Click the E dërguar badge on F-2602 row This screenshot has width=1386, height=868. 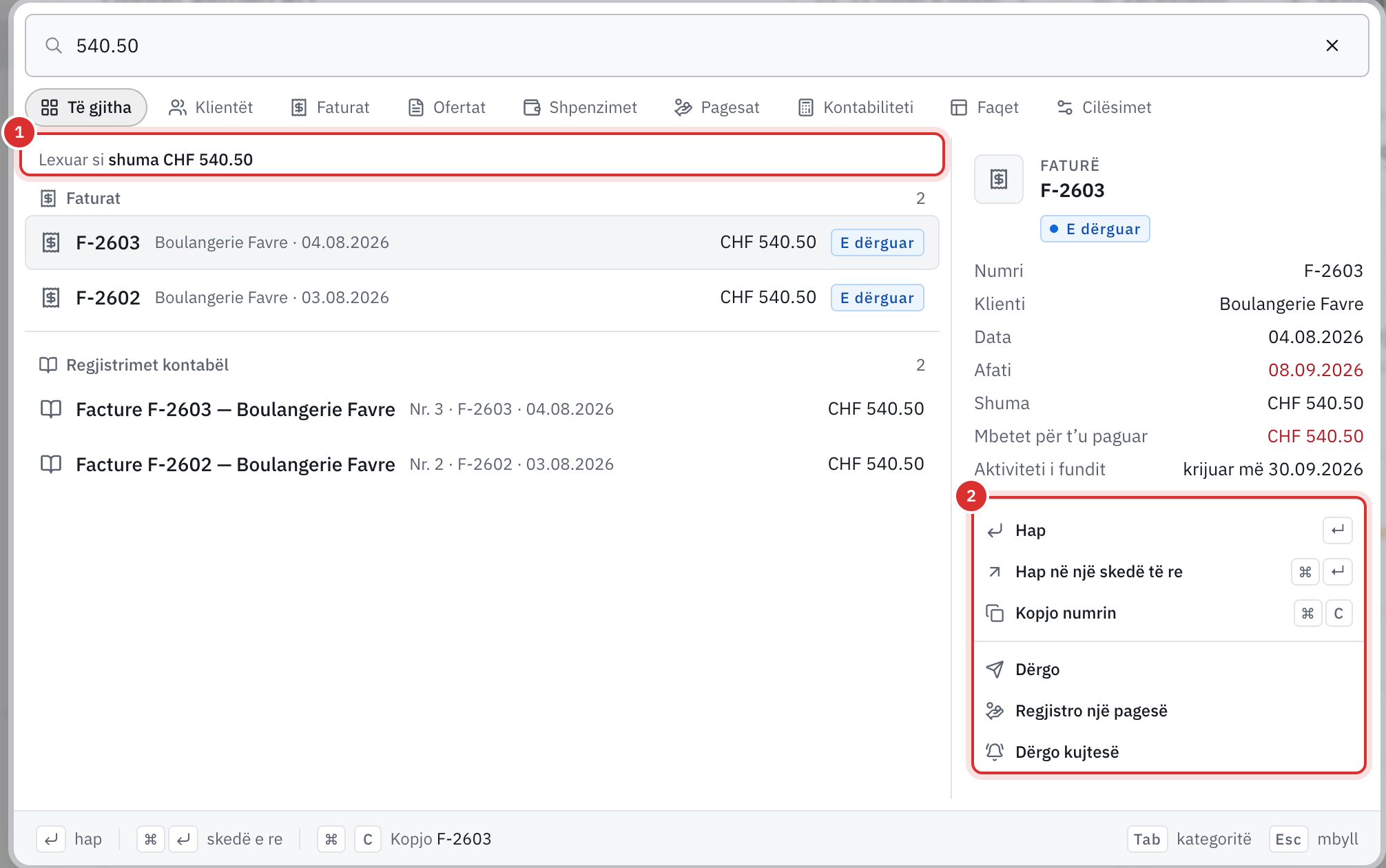coord(877,298)
